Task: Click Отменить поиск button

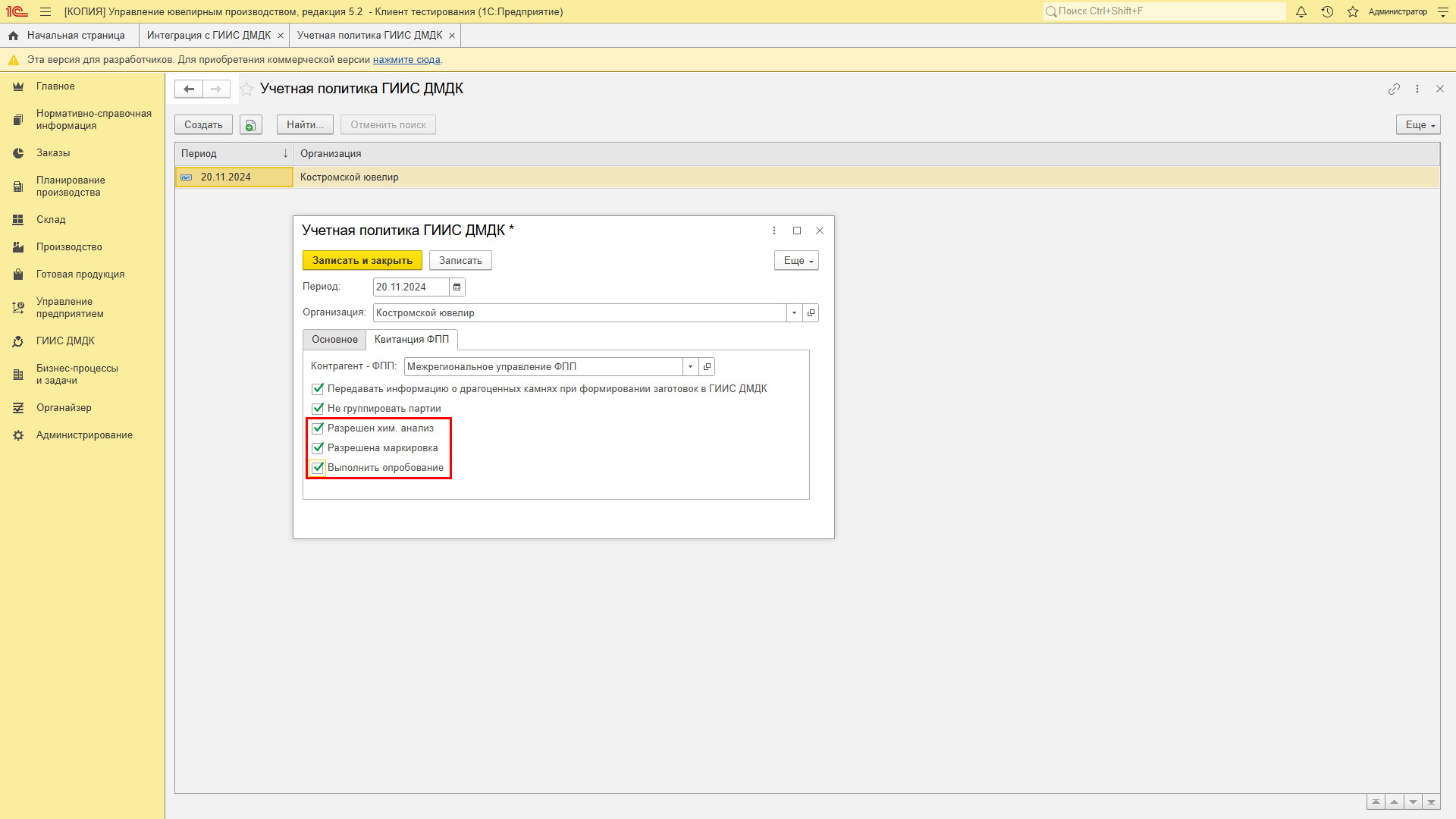Action: point(388,125)
